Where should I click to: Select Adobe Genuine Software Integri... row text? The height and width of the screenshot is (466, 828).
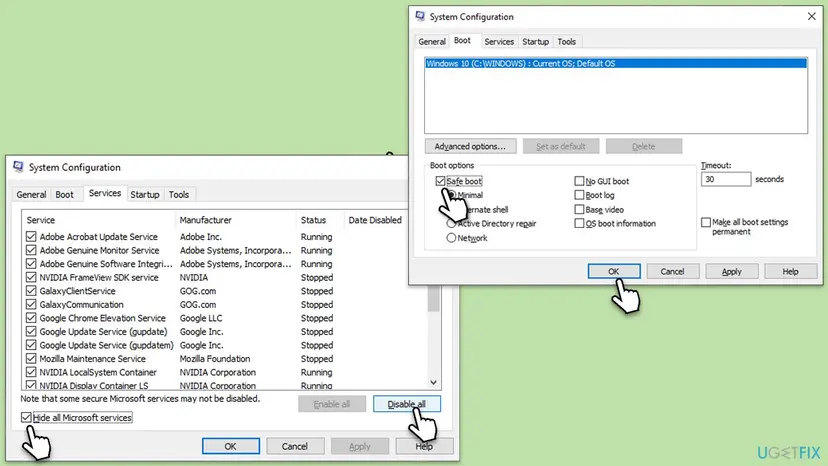pyautogui.click(x=106, y=264)
